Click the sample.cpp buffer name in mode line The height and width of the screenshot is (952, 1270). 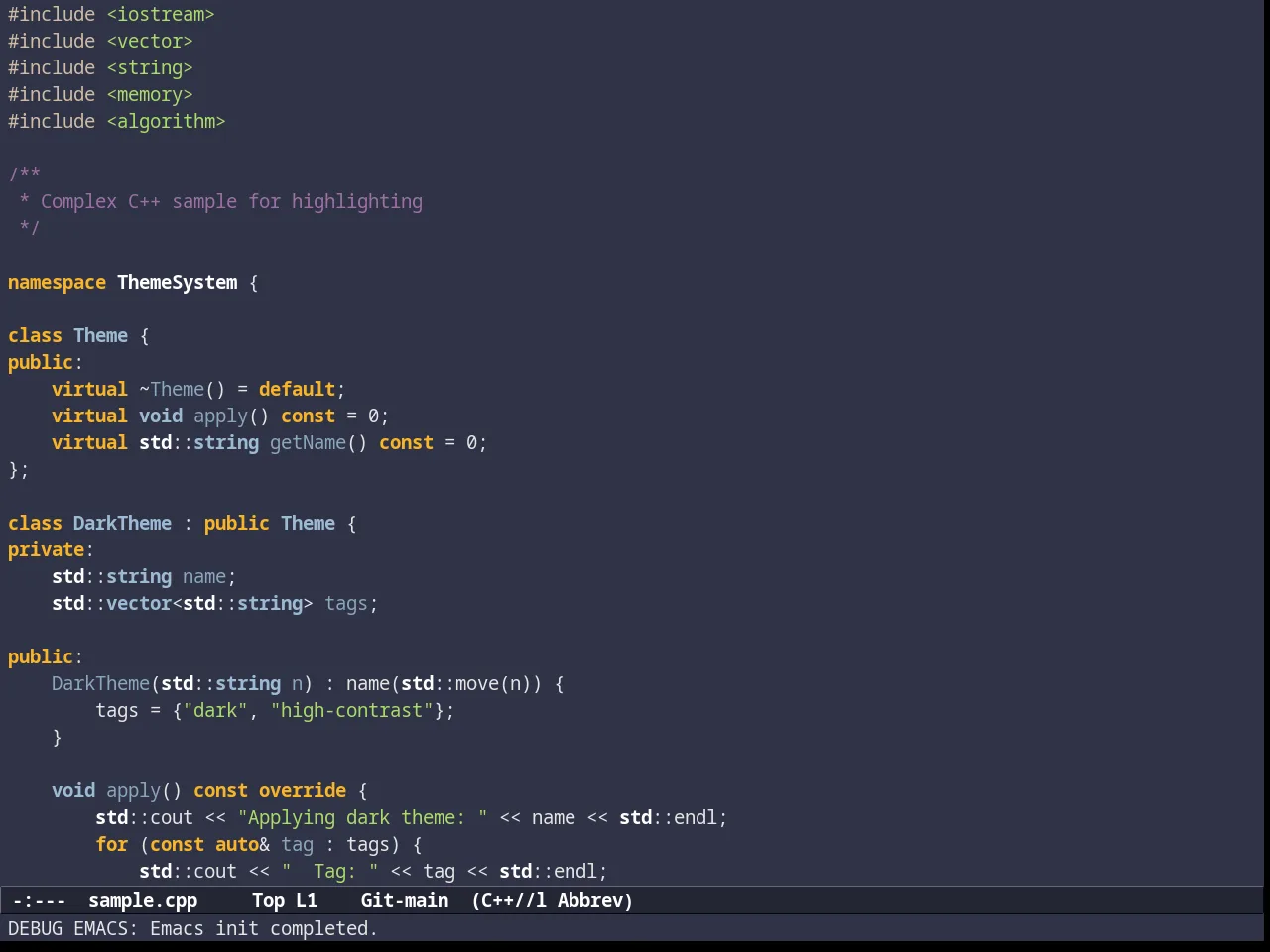coord(143,900)
